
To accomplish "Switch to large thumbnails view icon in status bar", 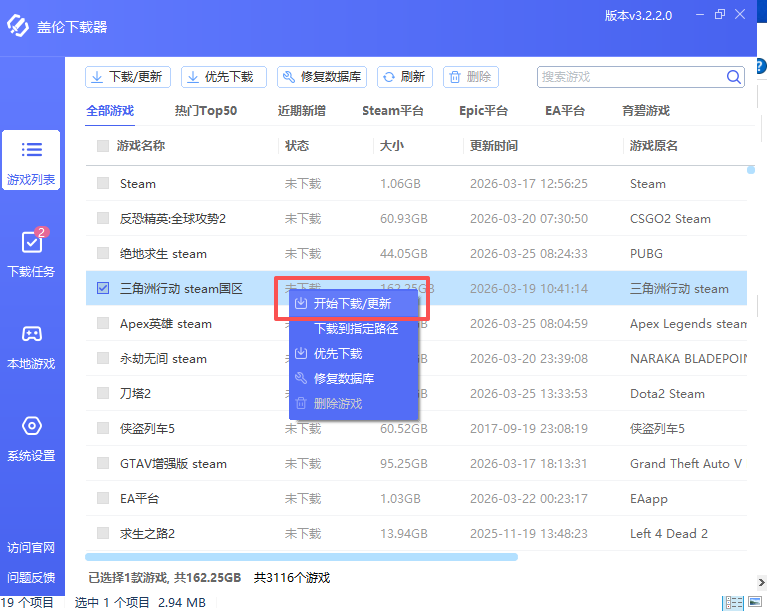I will [755, 602].
